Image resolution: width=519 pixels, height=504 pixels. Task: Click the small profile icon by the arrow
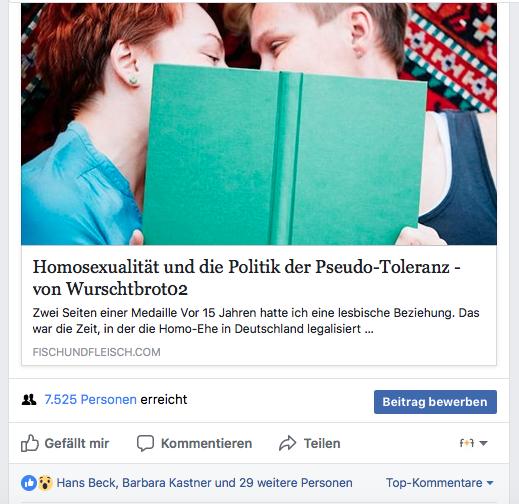point(467,443)
